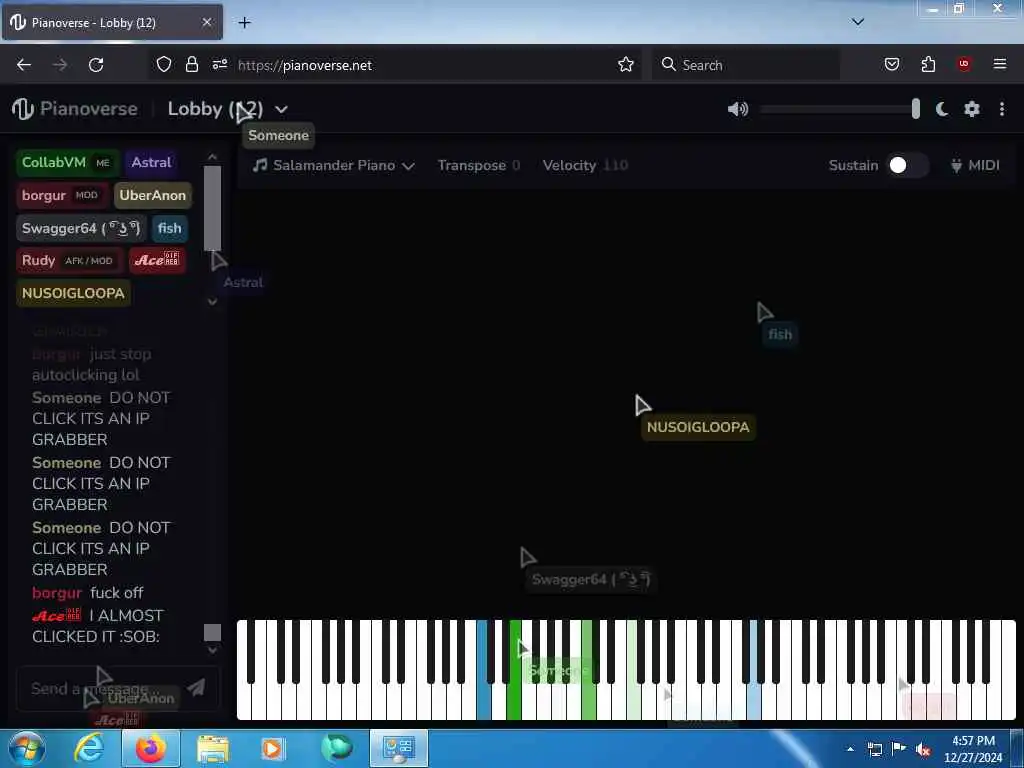This screenshot has width=1024, height=768.
Task: Click the Firefox taskbar icon
Action: pos(150,748)
